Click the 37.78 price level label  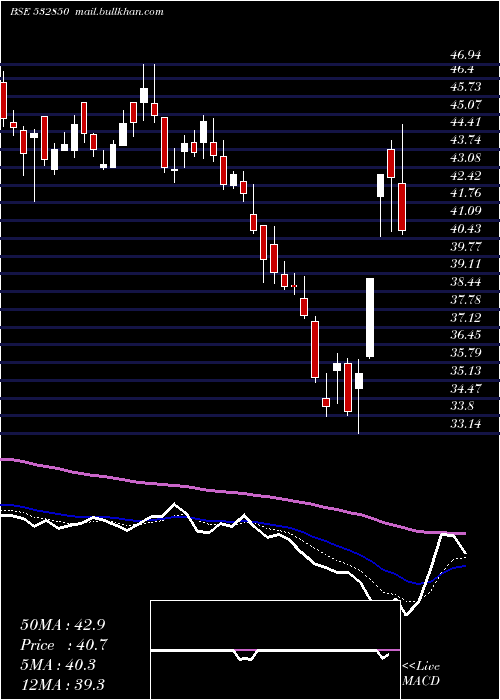[x=466, y=300]
